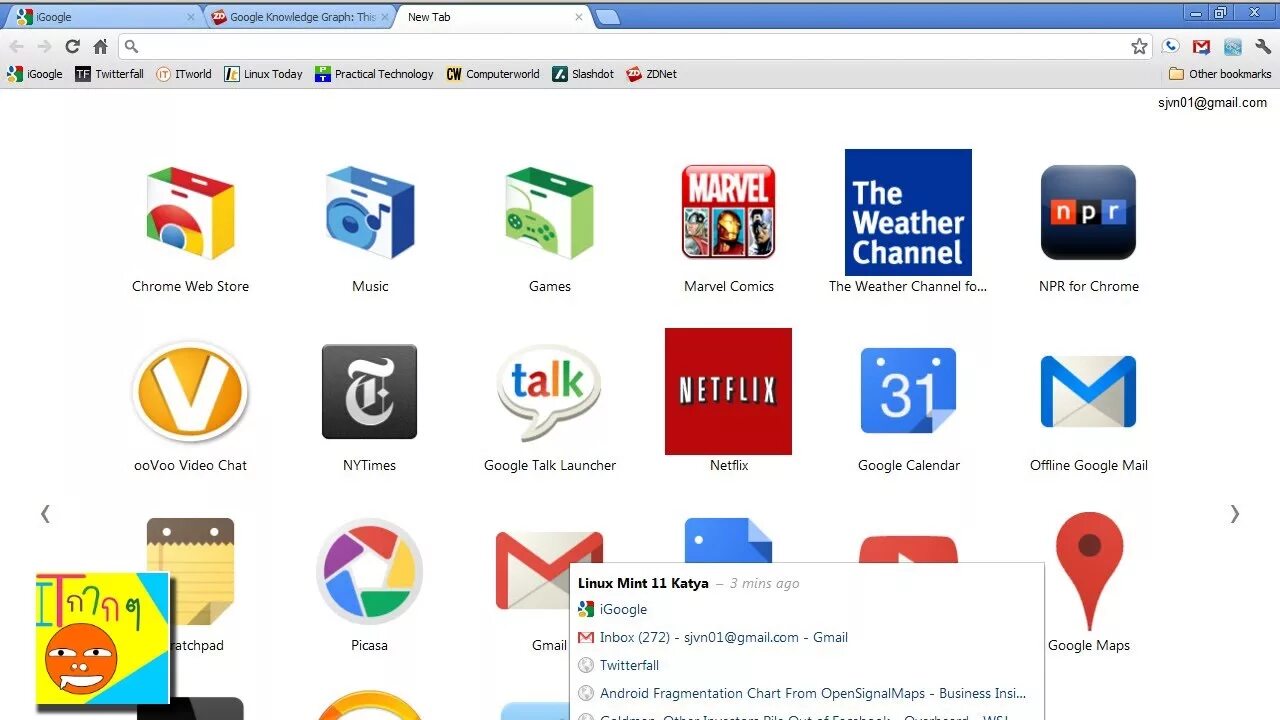Open the Google Calendar app
Image resolution: width=1280 pixels, height=720 pixels.
(908, 391)
